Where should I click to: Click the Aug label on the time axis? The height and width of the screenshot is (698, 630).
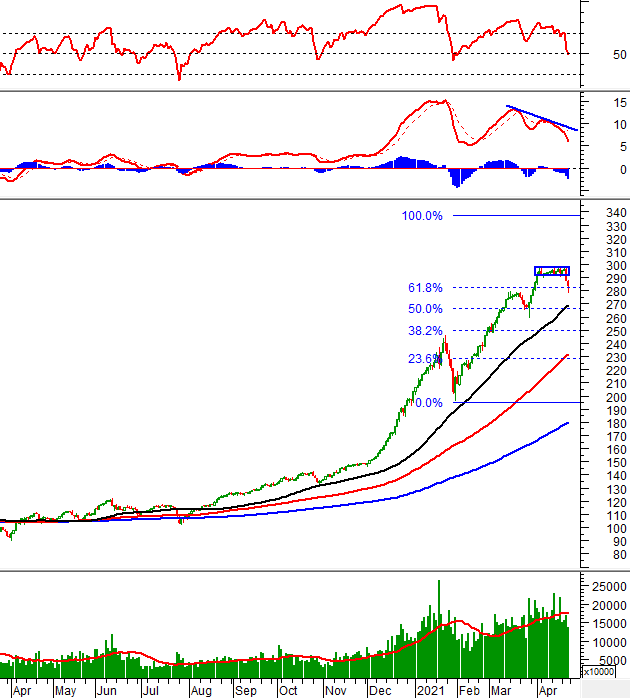201,691
